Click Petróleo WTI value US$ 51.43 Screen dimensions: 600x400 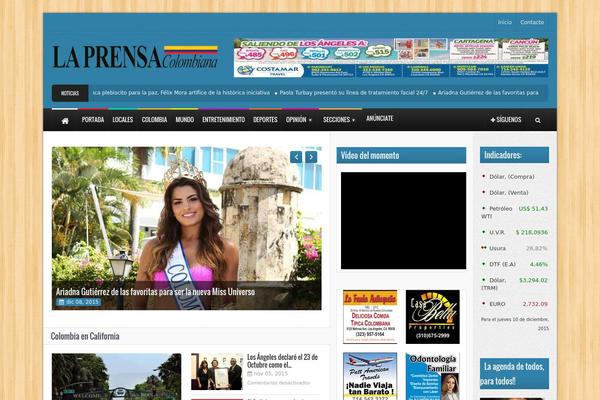click(533, 209)
